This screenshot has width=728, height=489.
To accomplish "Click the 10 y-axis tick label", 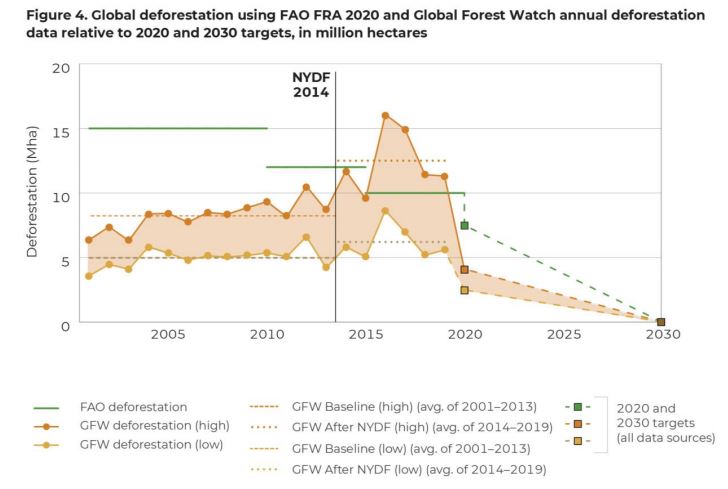I will pos(61,197).
